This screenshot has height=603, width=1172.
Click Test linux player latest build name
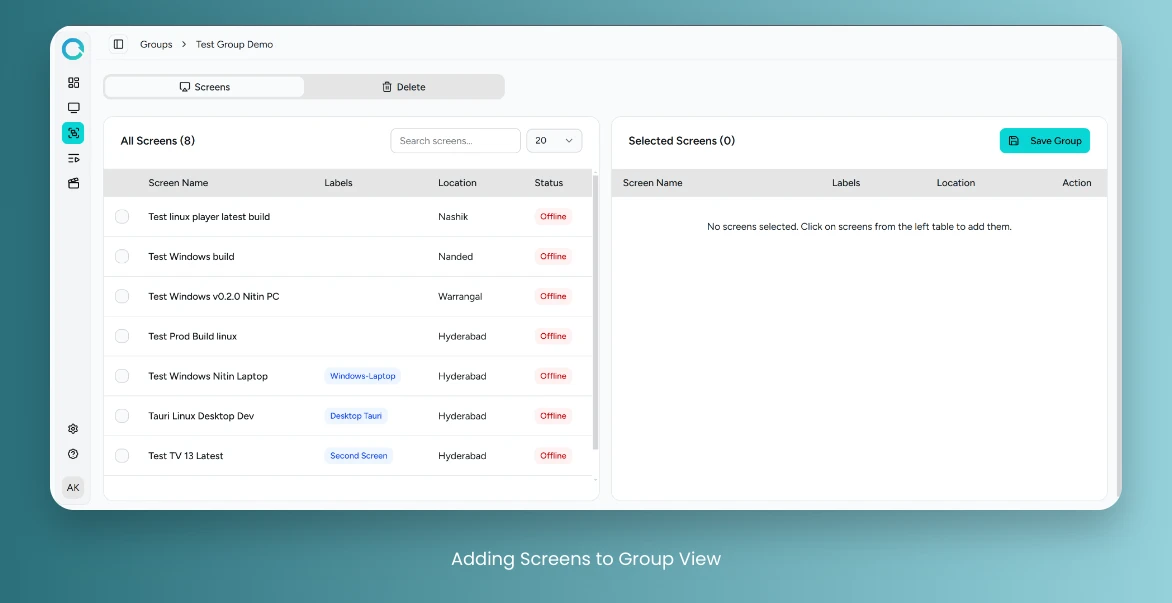pos(209,217)
